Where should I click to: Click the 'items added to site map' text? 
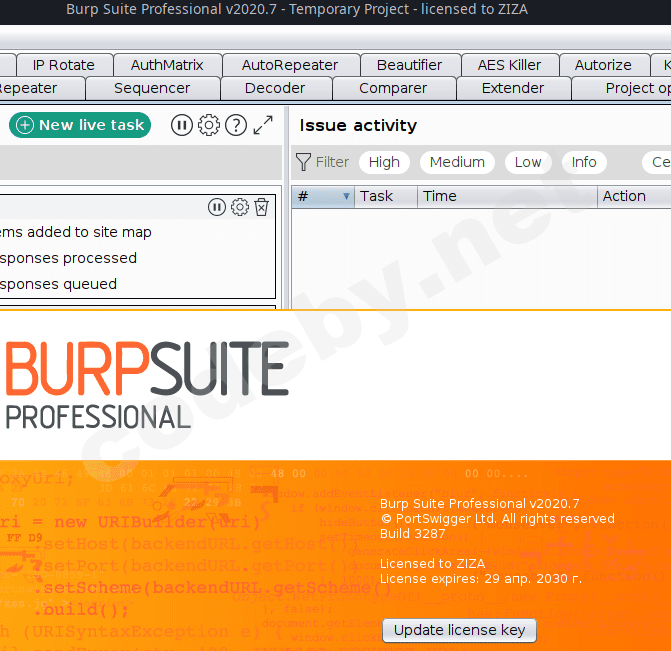(76, 232)
